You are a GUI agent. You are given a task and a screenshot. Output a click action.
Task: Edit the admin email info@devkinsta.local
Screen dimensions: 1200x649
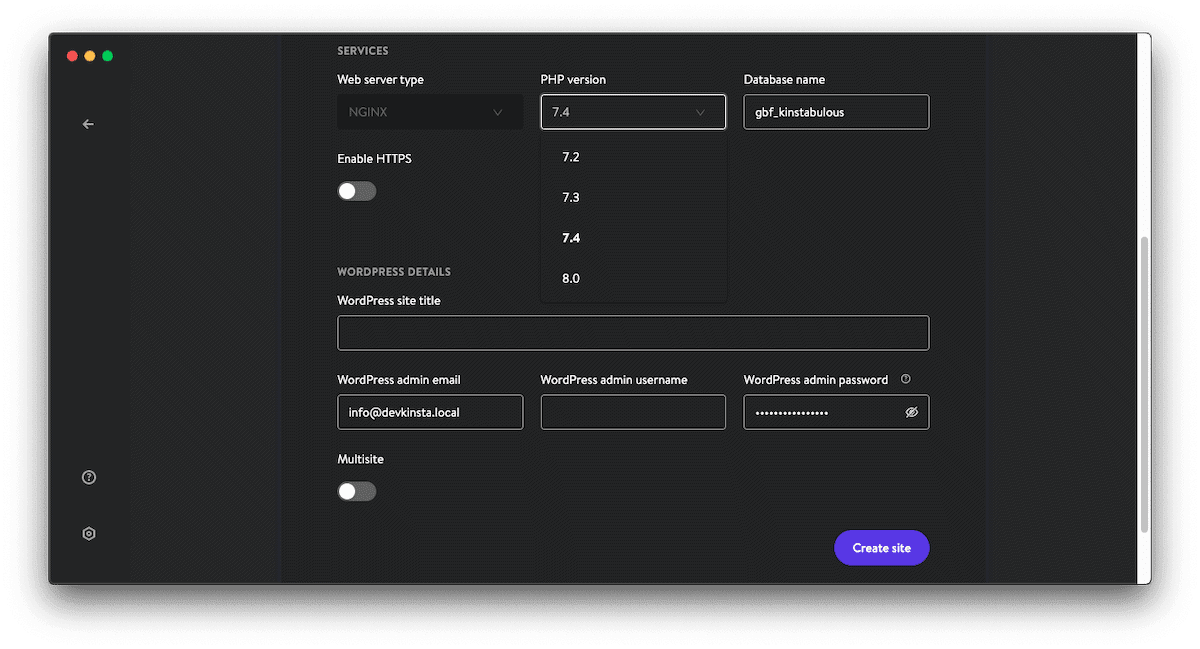[x=430, y=411]
